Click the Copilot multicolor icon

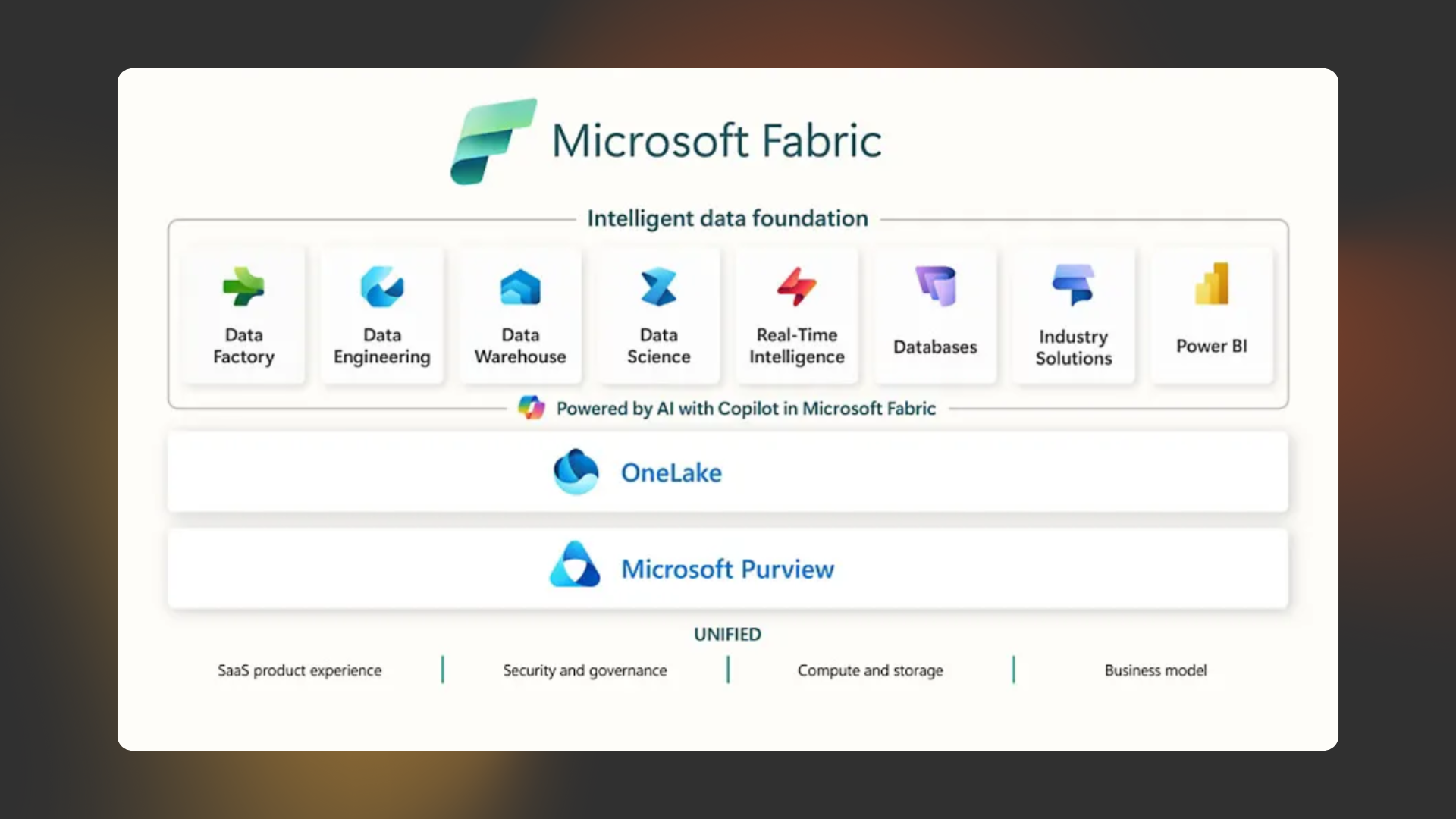[x=531, y=408]
